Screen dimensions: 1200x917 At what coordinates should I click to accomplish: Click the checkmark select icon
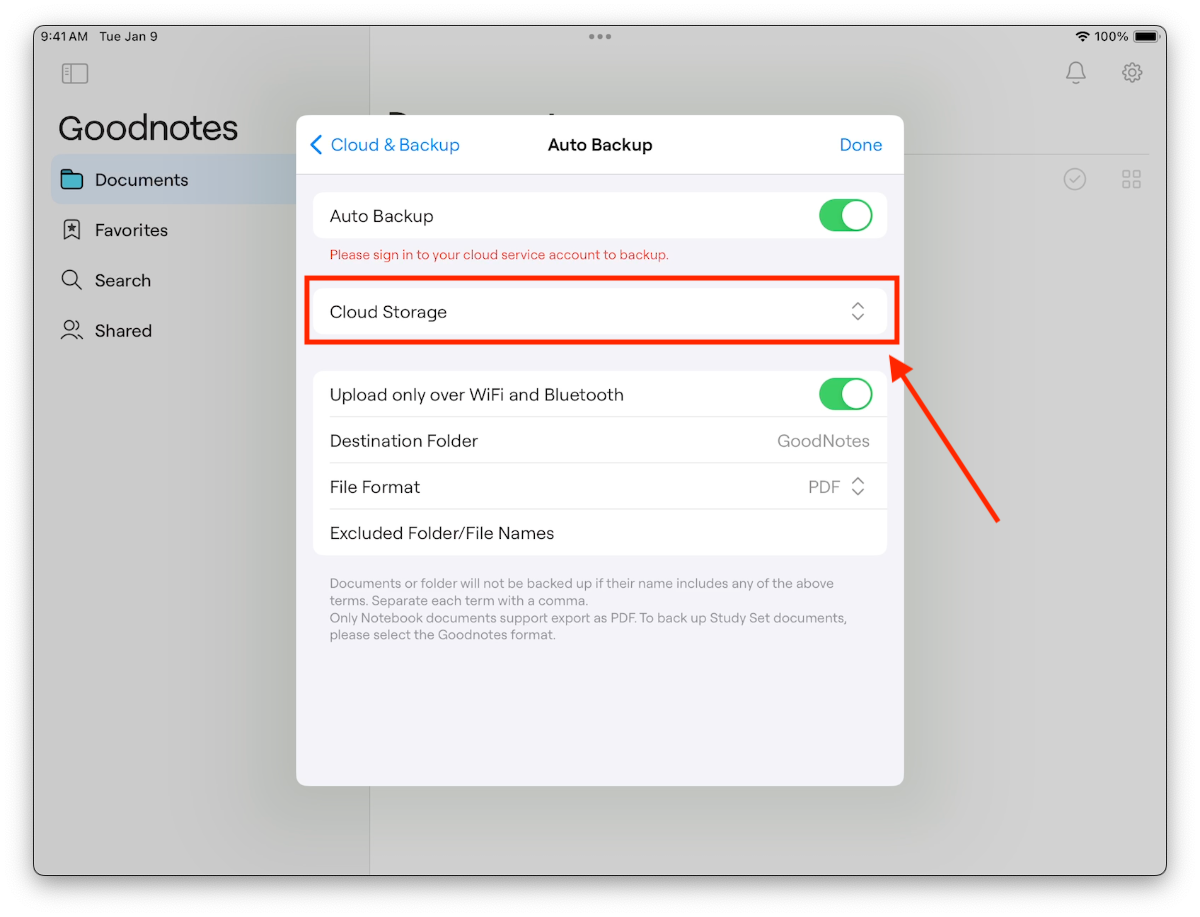1074,179
